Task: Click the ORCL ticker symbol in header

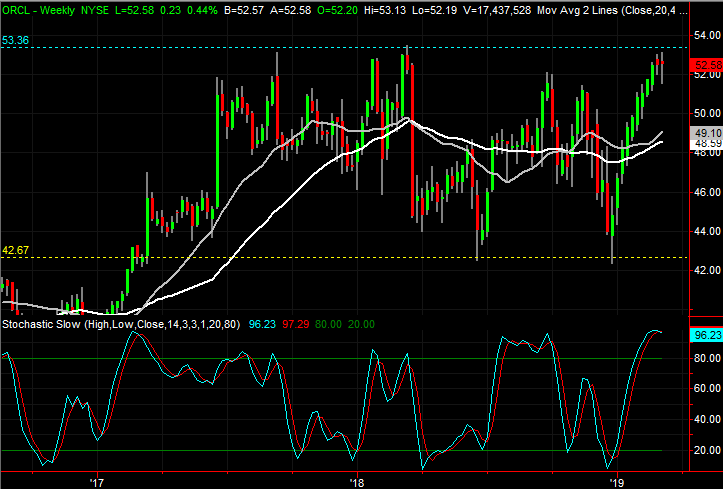Action: [x=18, y=8]
